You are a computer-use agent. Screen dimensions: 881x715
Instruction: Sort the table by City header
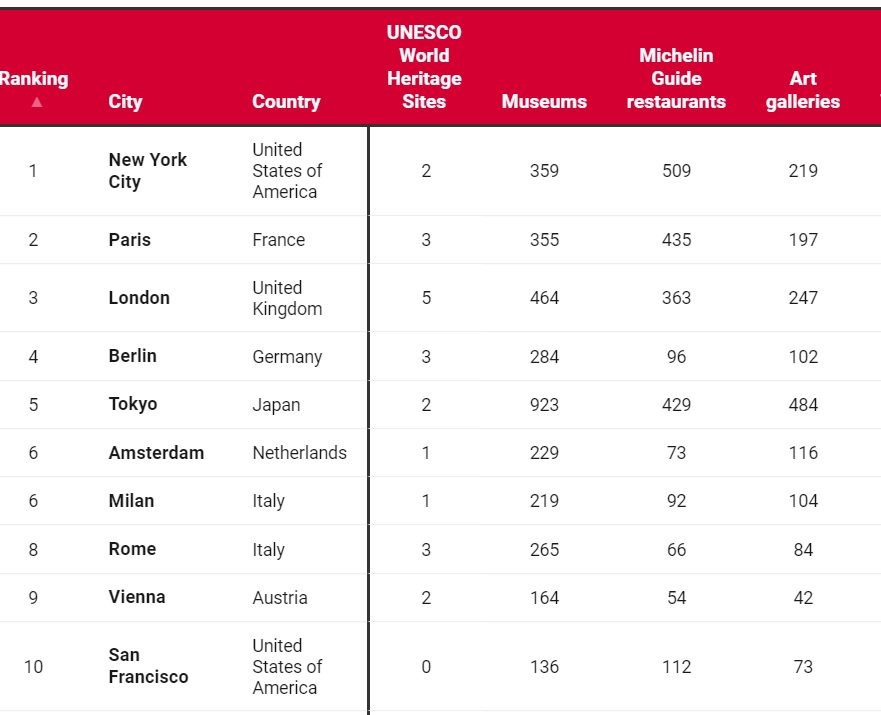pyautogui.click(x=125, y=101)
